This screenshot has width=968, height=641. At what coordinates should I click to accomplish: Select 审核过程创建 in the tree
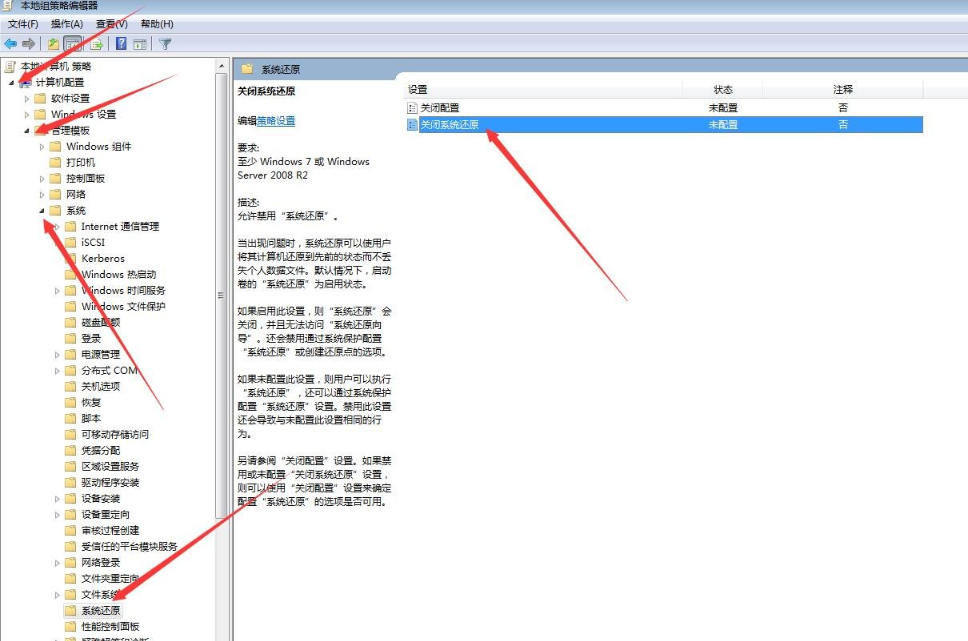pos(111,530)
